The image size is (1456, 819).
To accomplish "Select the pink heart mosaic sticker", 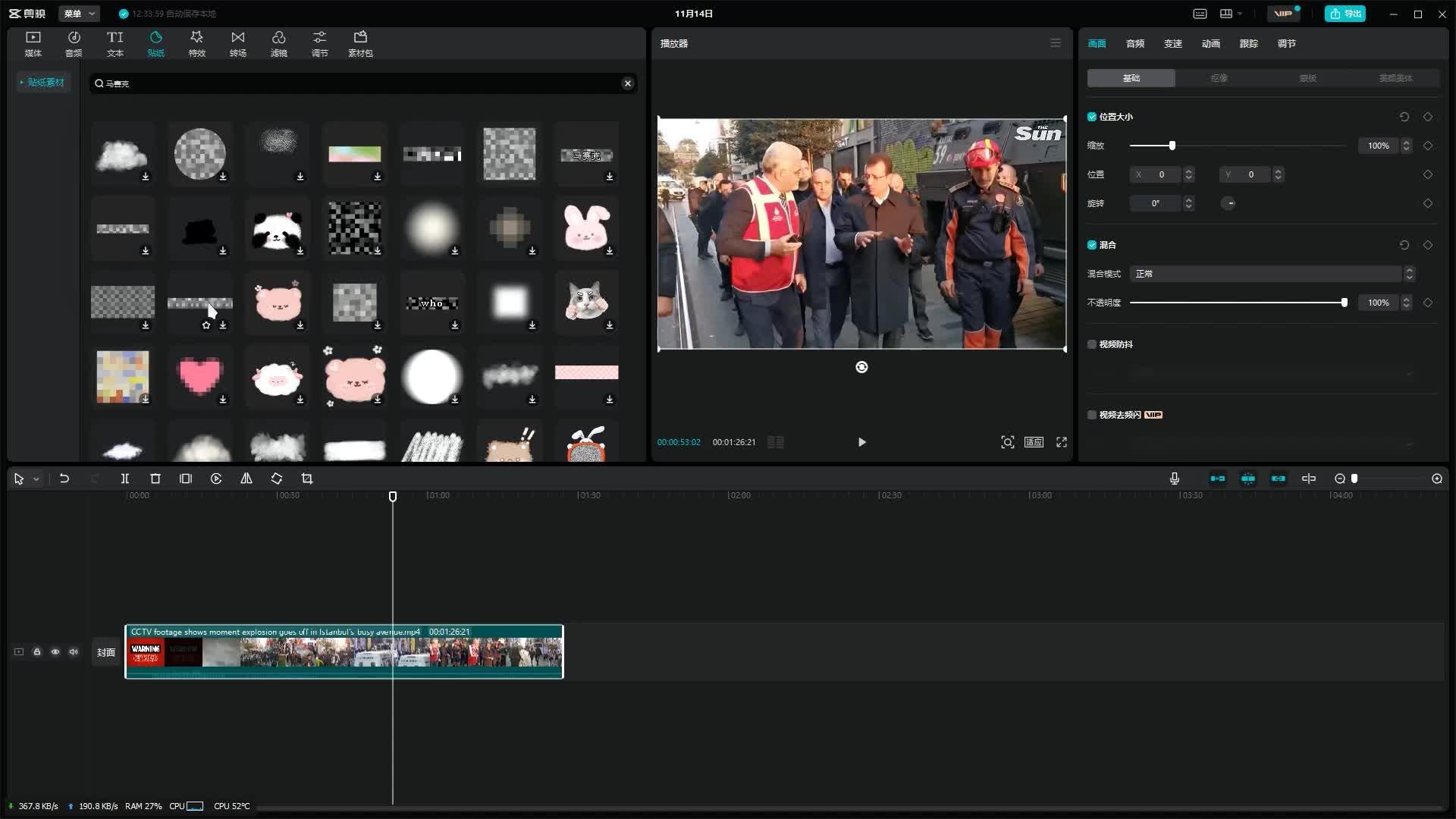I will click(x=200, y=377).
